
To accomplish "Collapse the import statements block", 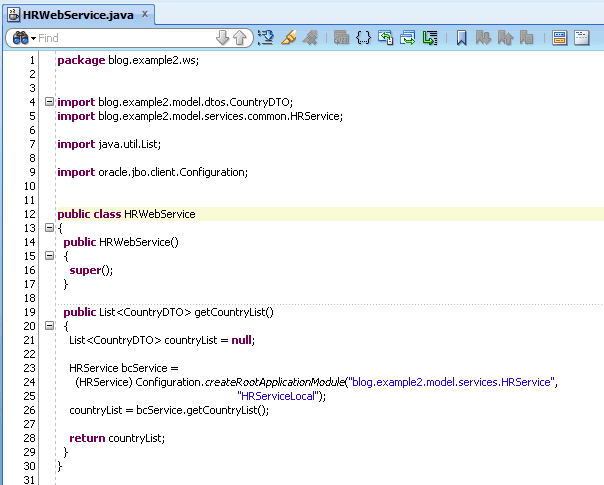I will click(49, 102).
